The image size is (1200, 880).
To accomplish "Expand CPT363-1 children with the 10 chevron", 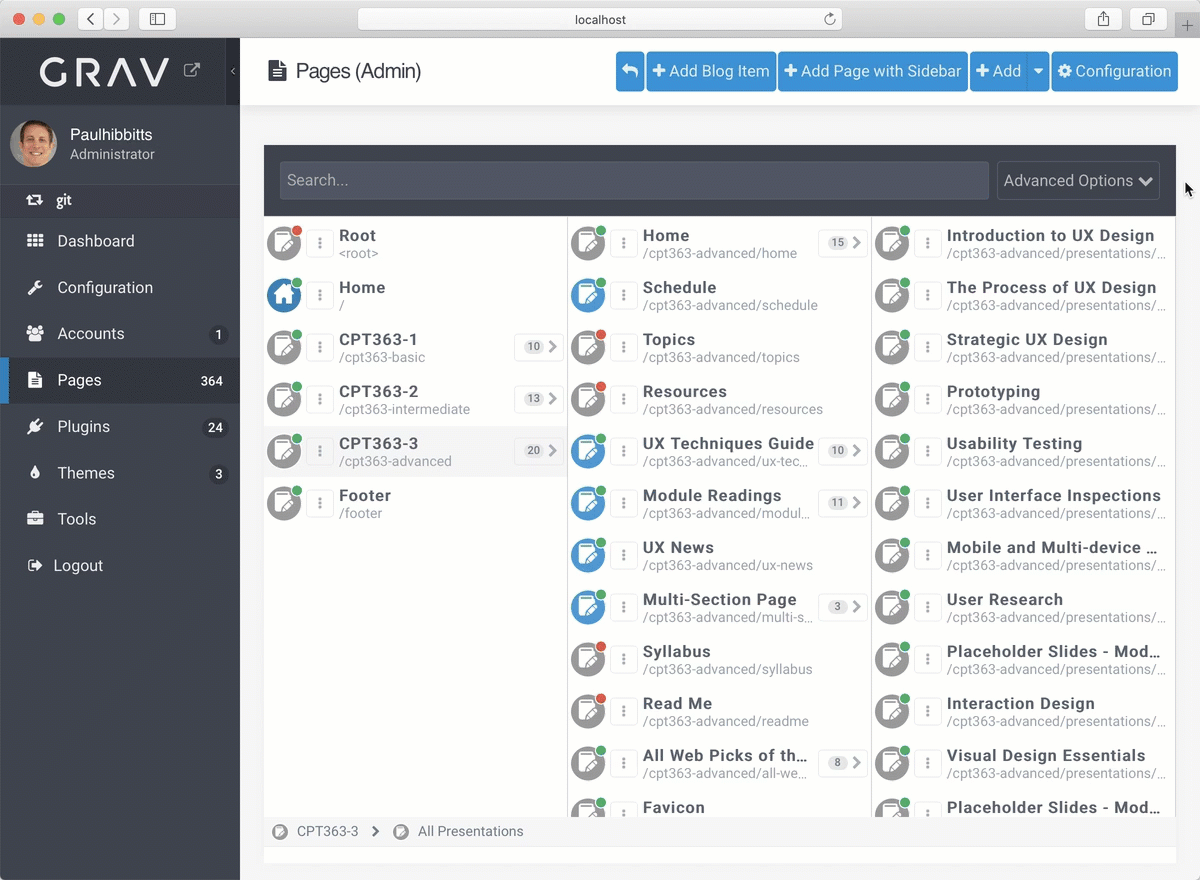I will click(539, 347).
